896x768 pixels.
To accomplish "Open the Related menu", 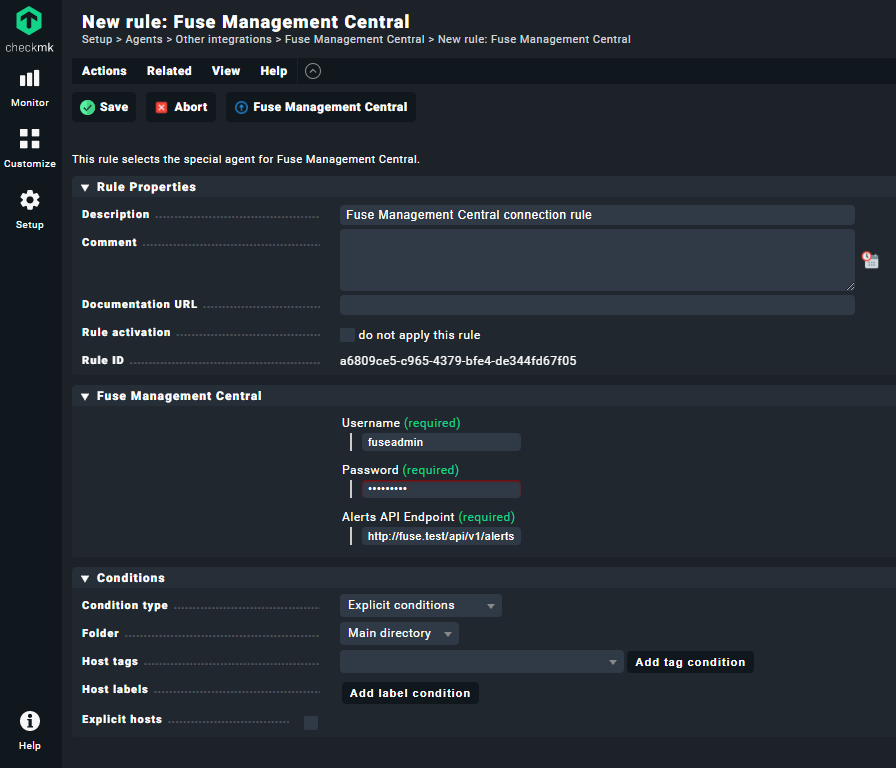I will (169, 71).
